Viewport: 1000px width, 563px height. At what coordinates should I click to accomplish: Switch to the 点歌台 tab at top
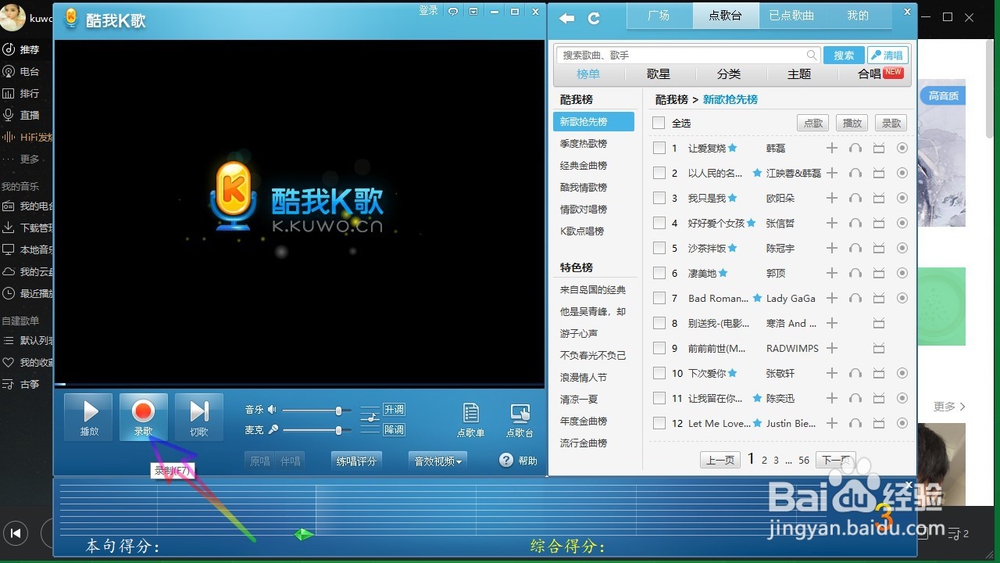coord(725,16)
